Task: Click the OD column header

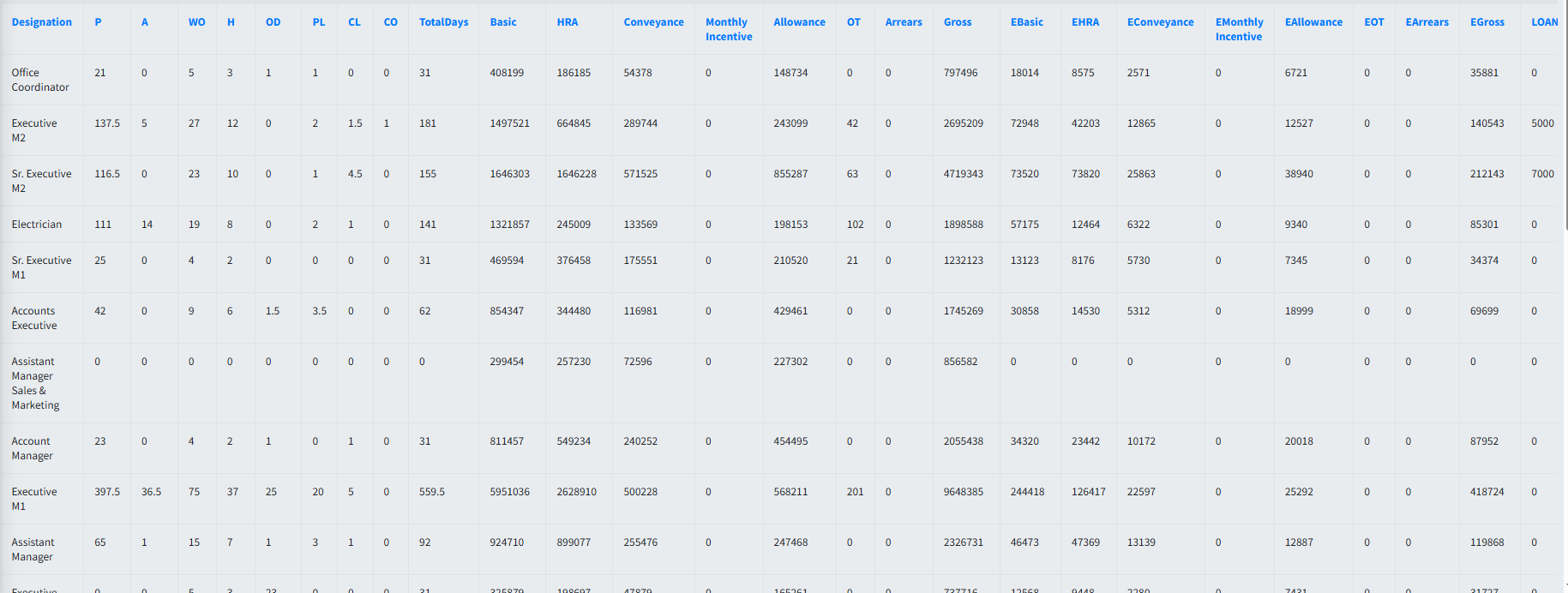Action: click(273, 22)
